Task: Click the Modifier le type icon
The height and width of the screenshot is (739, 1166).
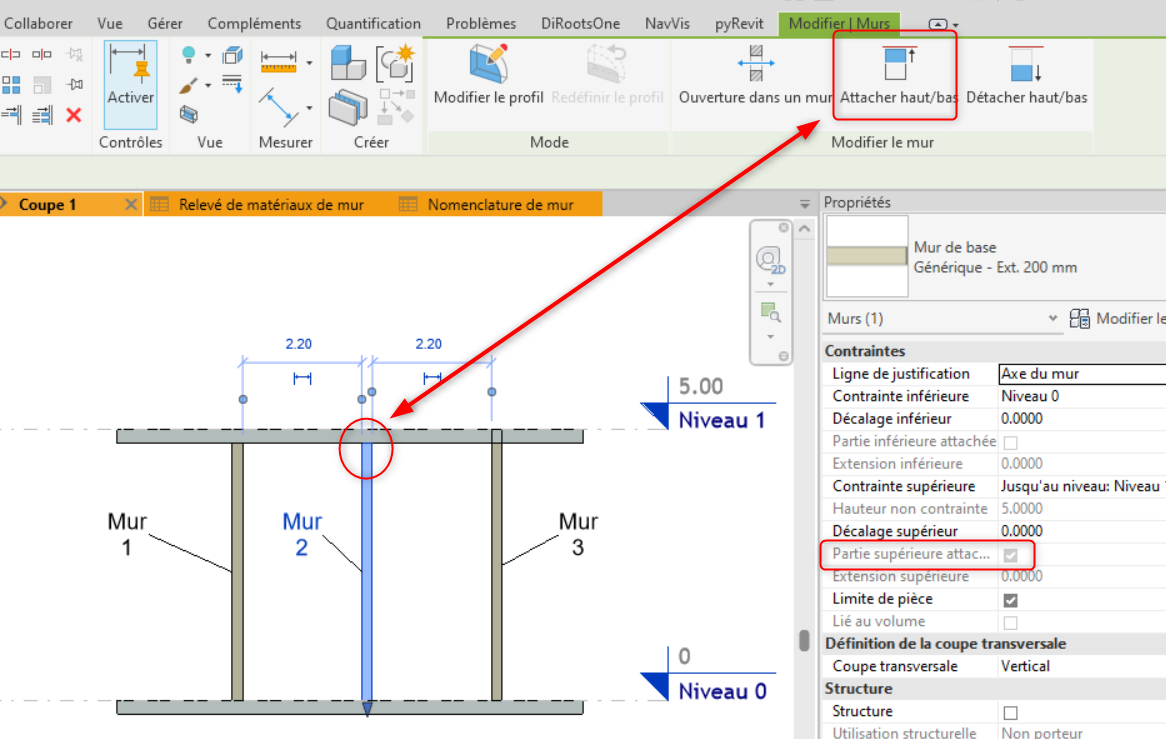Action: (x=1080, y=319)
